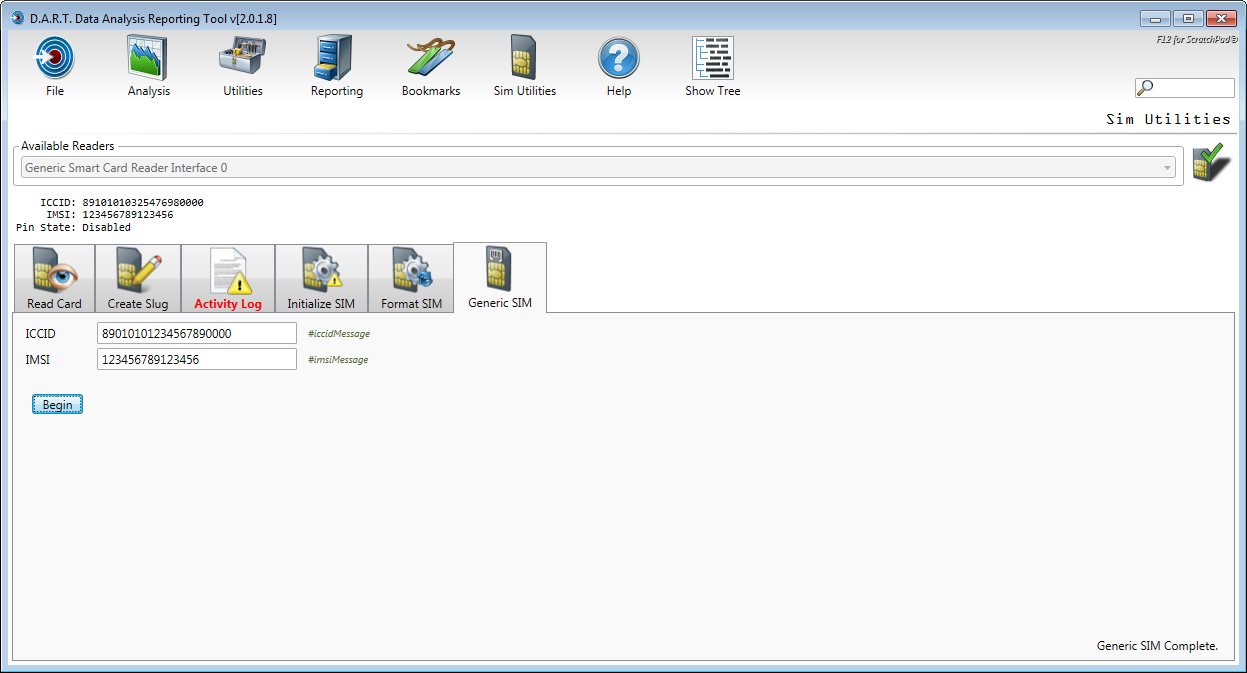Click the Reporting toolbar label
The width and height of the screenshot is (1247, 673).
click(x=337, y=91)
